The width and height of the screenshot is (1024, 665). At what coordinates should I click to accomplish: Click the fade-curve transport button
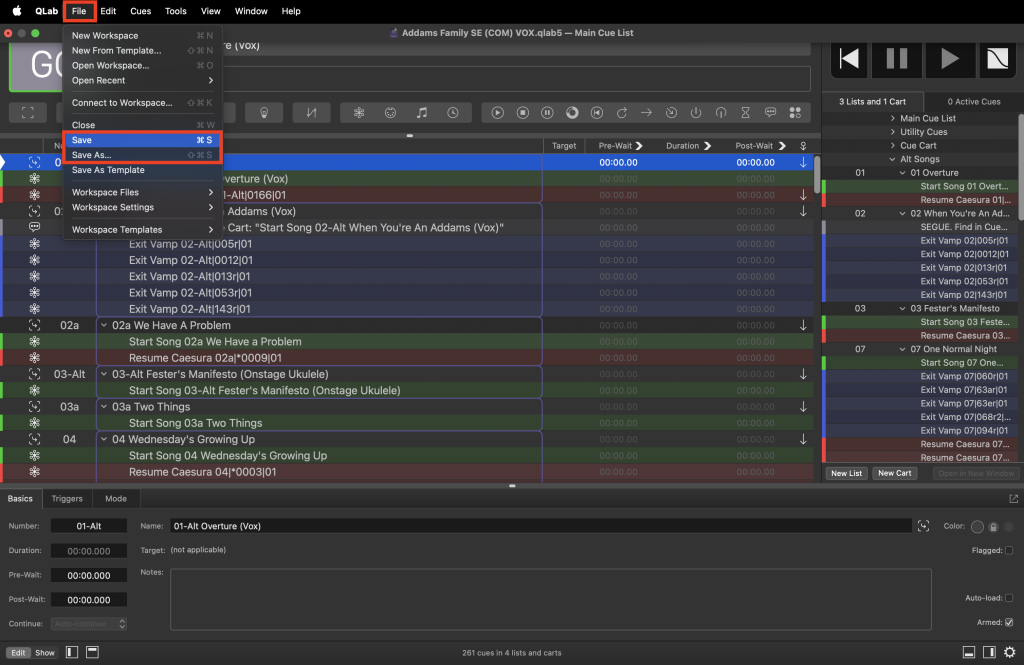tap(997, 59)
